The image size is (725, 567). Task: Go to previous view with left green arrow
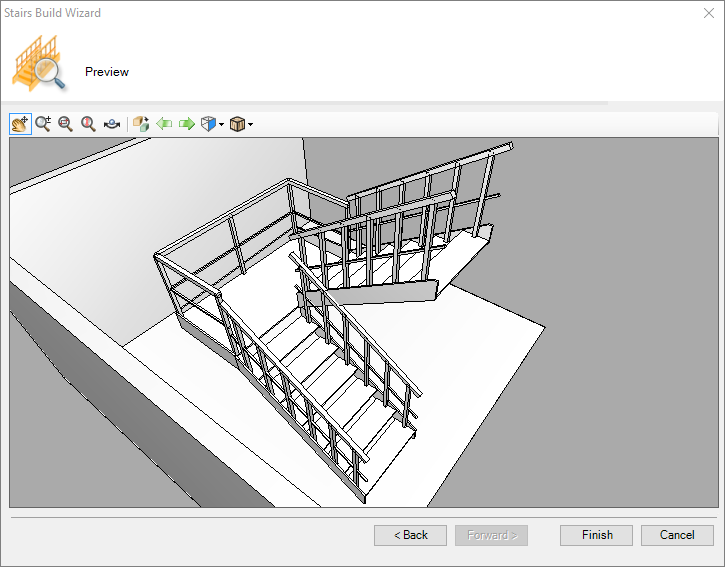(x=164, y=124)
